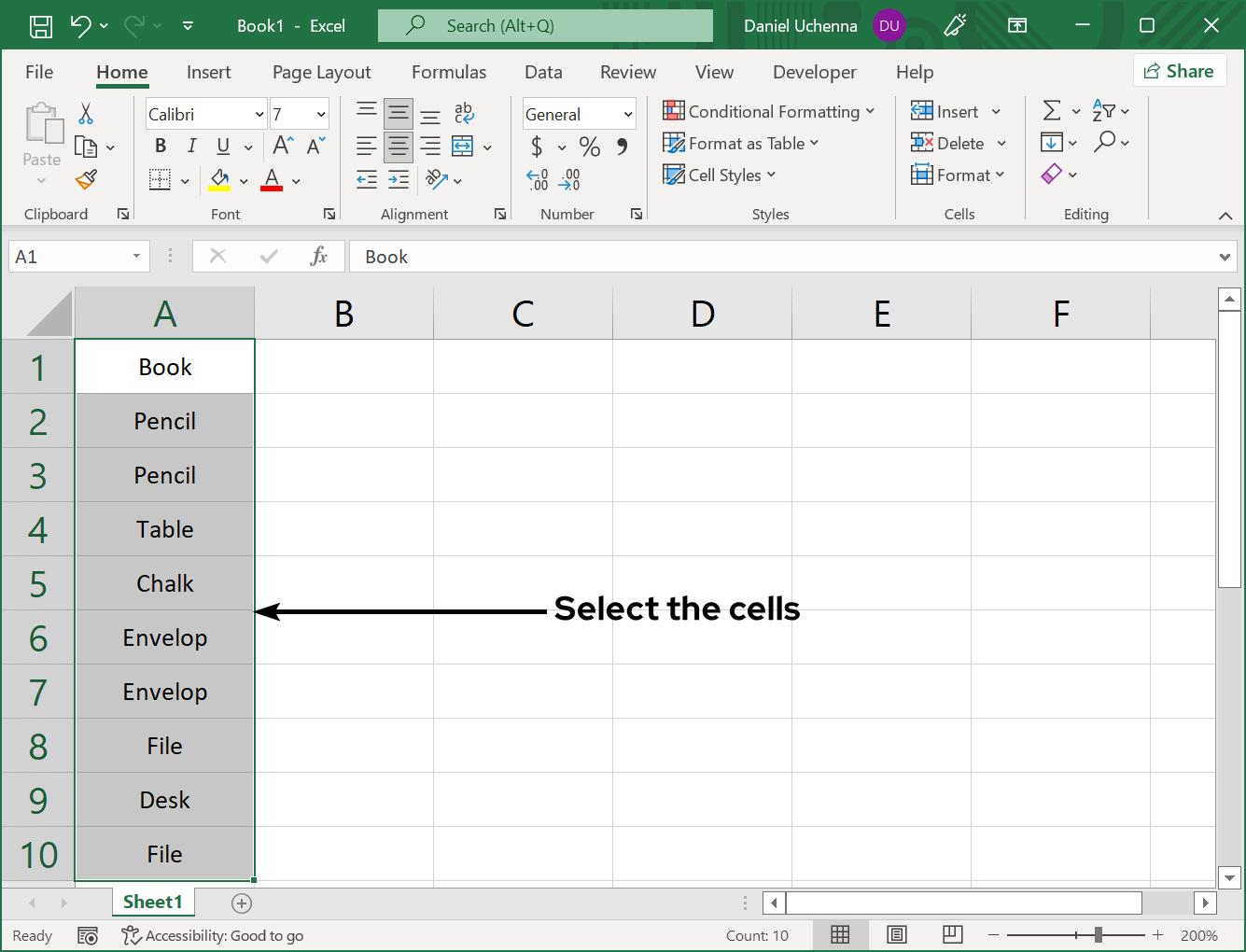1246x952 pixels.
Task: Open the Conditional Formatting dropdown
Action: 768,112
